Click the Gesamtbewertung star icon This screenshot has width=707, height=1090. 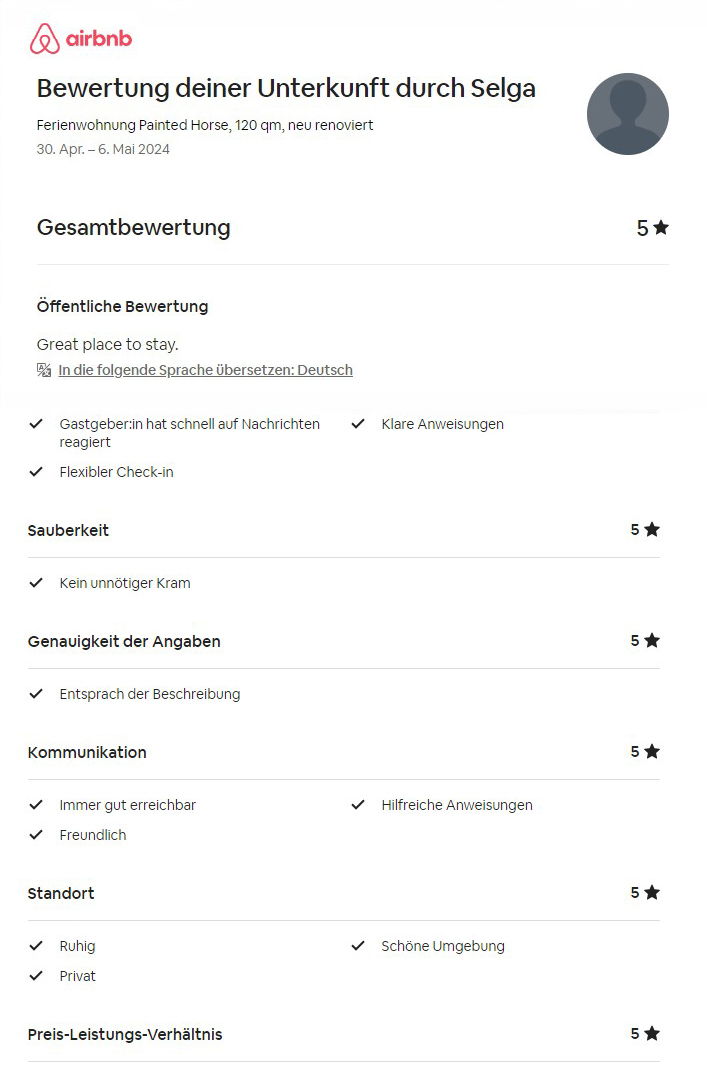(661, 227)
